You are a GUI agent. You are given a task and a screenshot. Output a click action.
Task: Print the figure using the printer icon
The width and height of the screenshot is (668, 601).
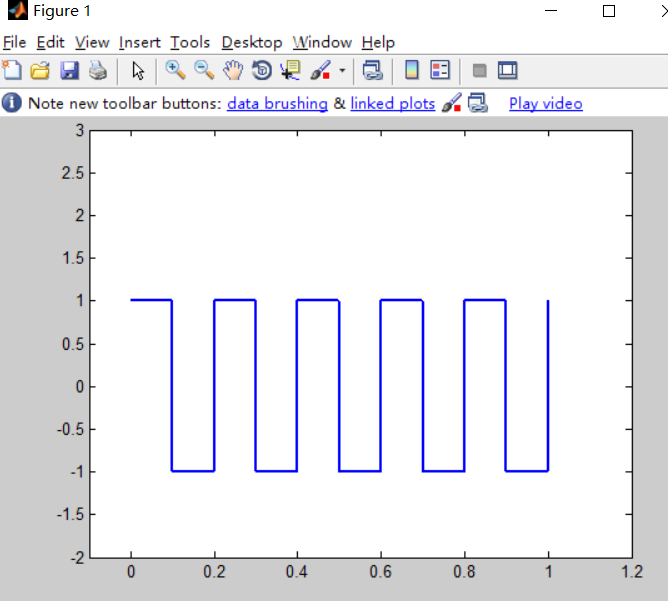(x=98, y=70)
